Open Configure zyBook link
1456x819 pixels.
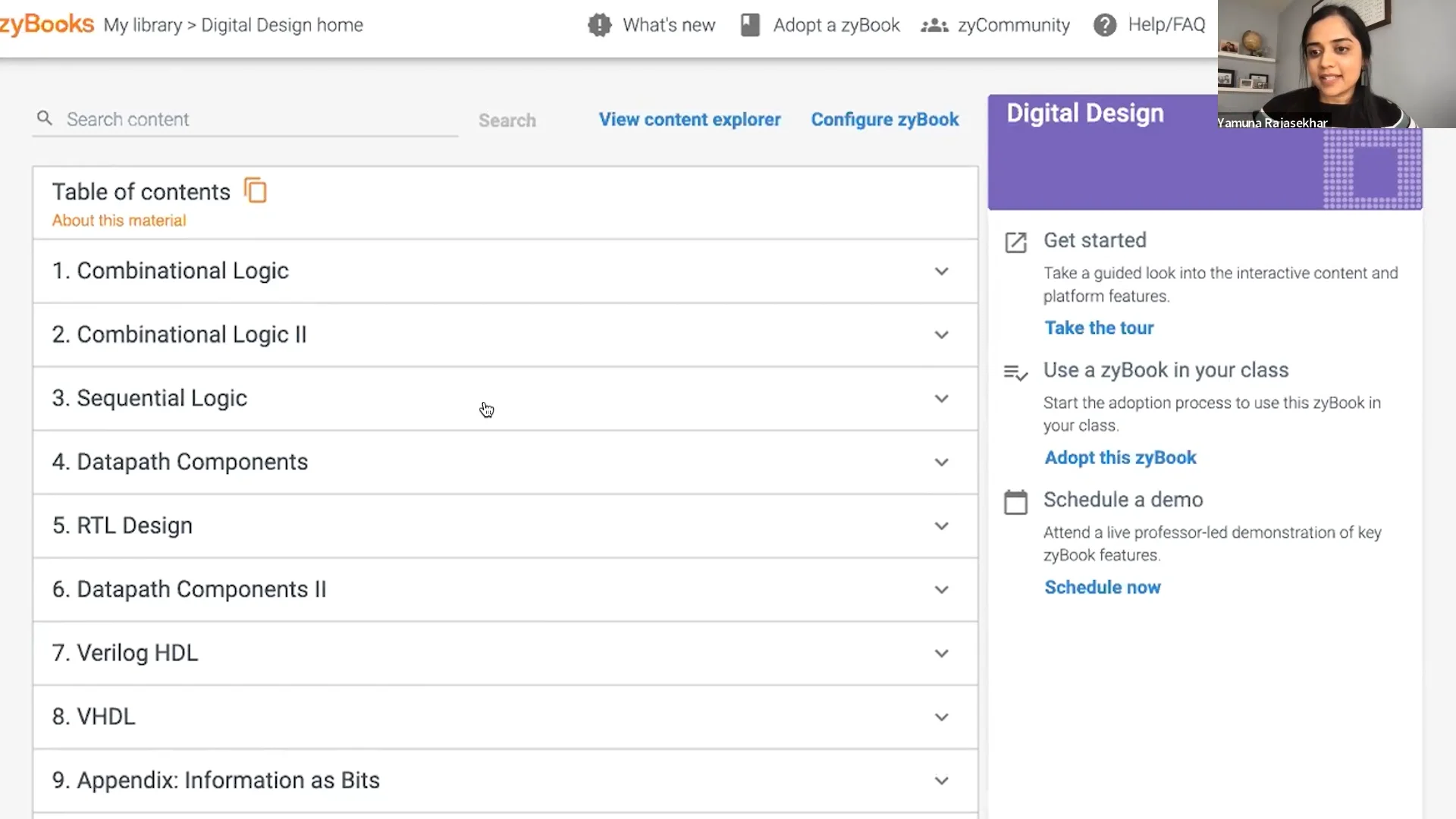click(x=885, y=119)
